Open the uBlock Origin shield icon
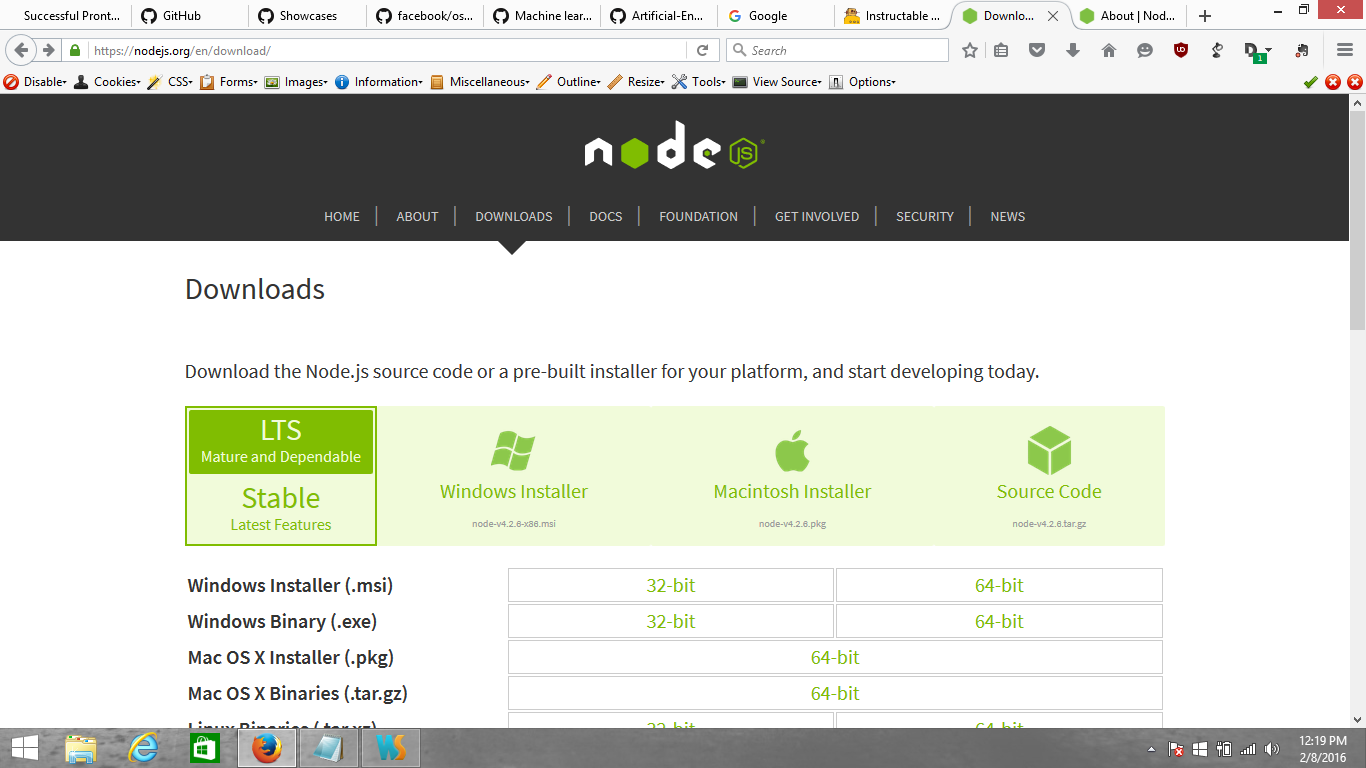The width and height of the screenshot is (1366, 768). click(1181, 50)
